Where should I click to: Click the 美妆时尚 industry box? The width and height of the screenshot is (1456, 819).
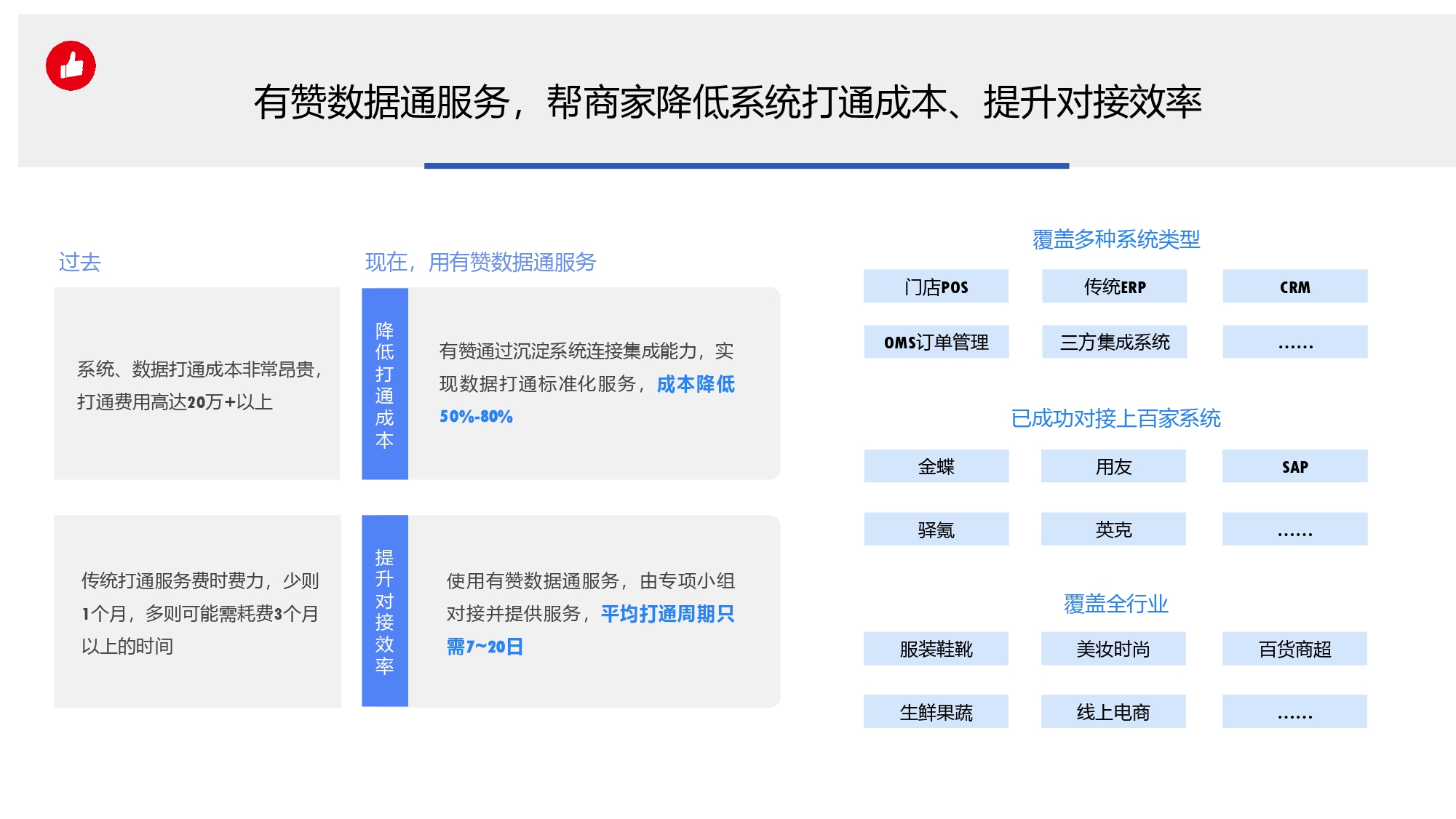tap(1113, 649)
